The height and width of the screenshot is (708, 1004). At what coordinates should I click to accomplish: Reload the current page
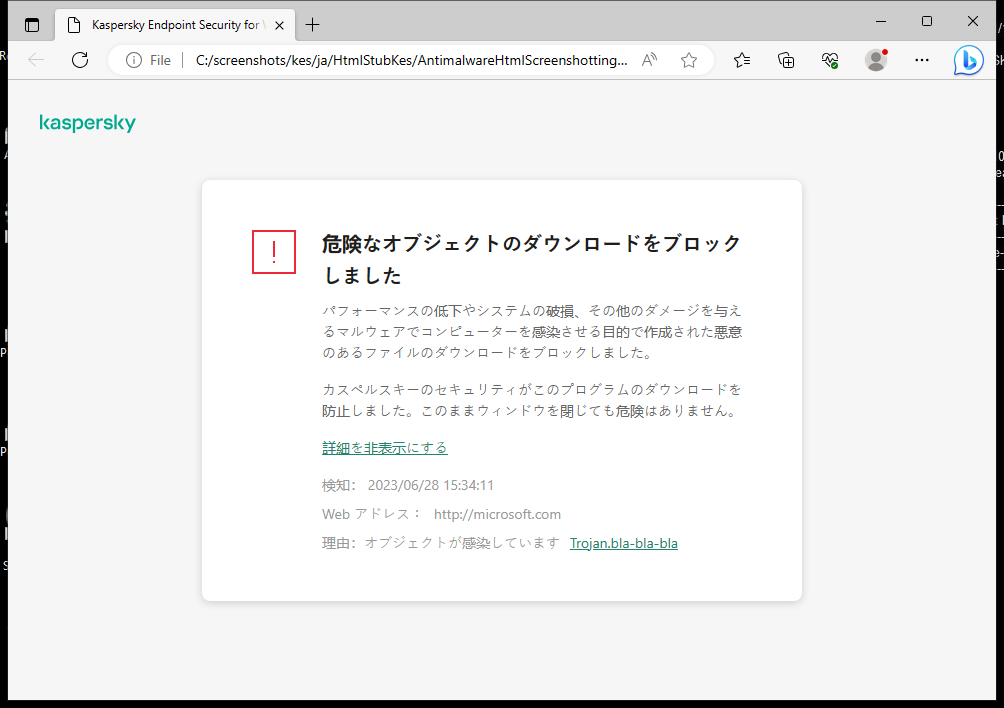[x=80, y=60]
